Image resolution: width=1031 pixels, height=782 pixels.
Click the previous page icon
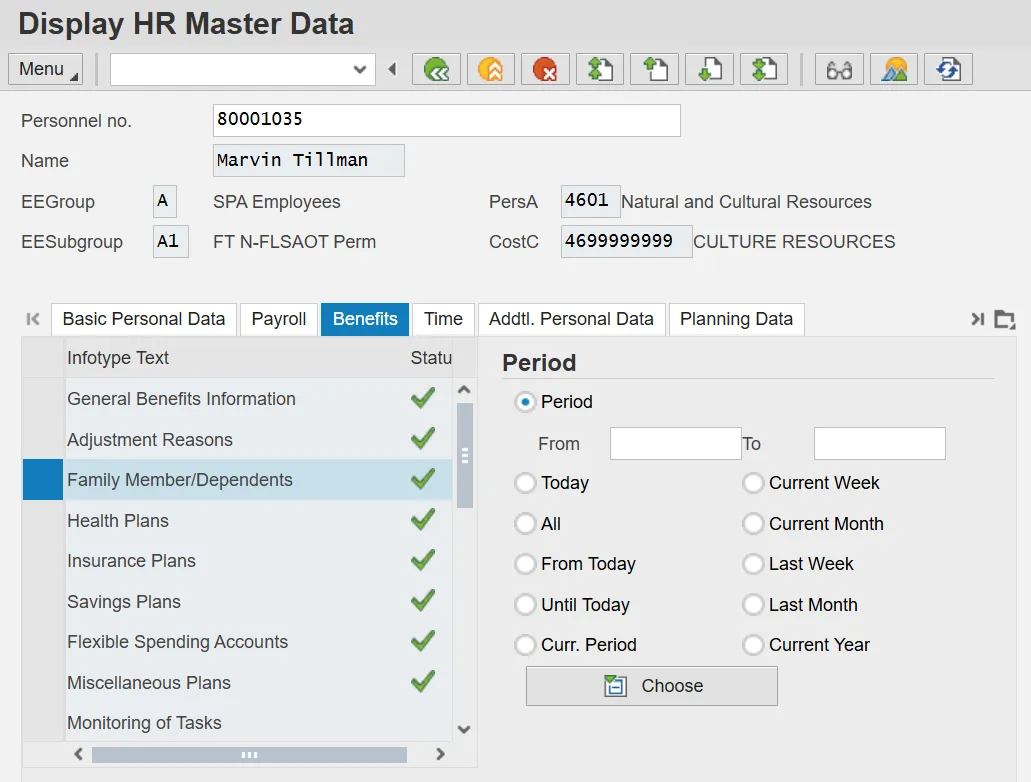[x=654, y=69]
